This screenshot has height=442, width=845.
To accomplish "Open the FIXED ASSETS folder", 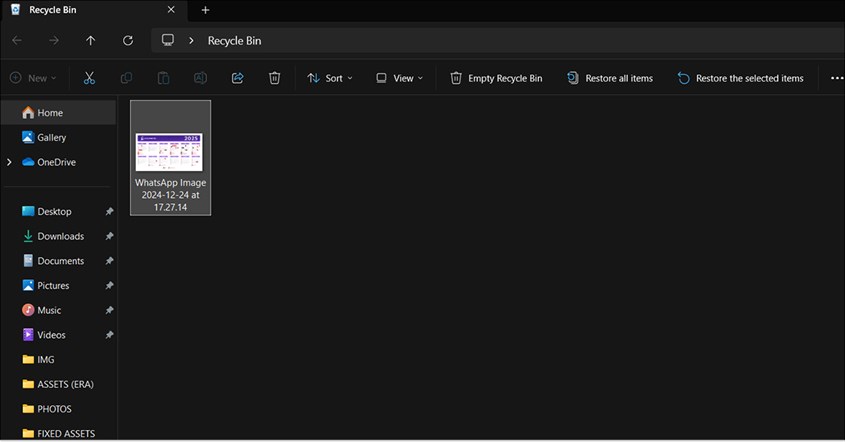I will [58, 433].
